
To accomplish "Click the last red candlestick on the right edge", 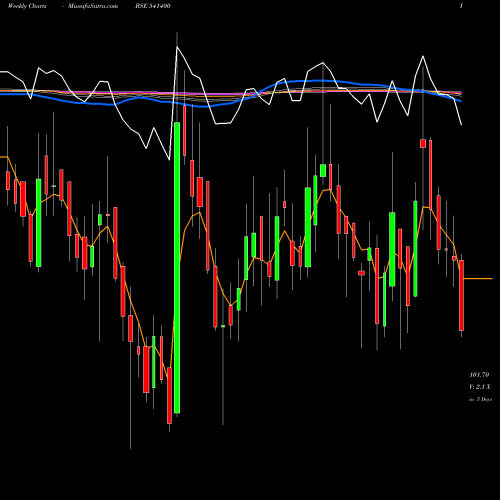I will [x=461, y=295].
